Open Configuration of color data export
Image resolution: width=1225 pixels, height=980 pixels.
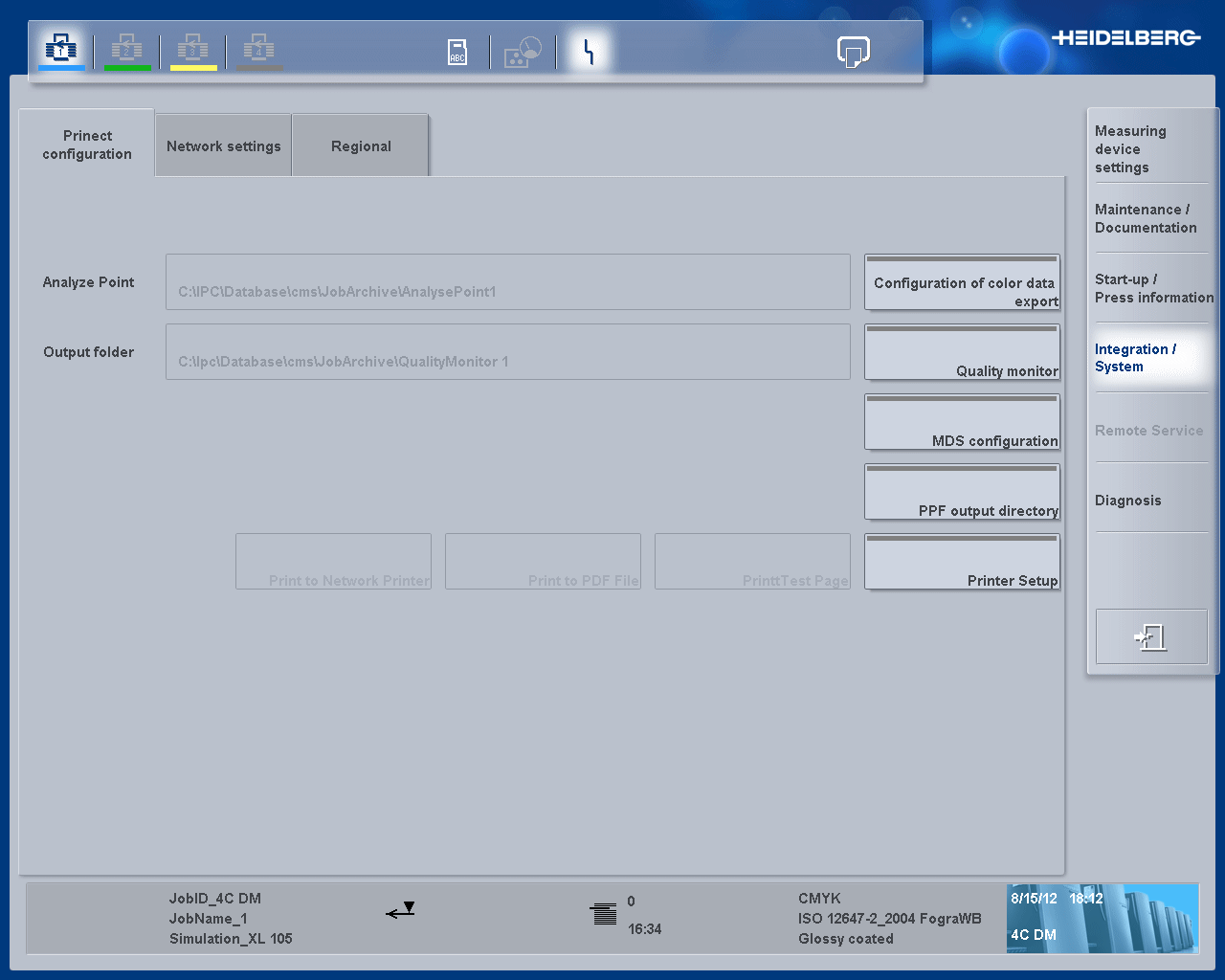pyautogui.click(x=962, y=282)
